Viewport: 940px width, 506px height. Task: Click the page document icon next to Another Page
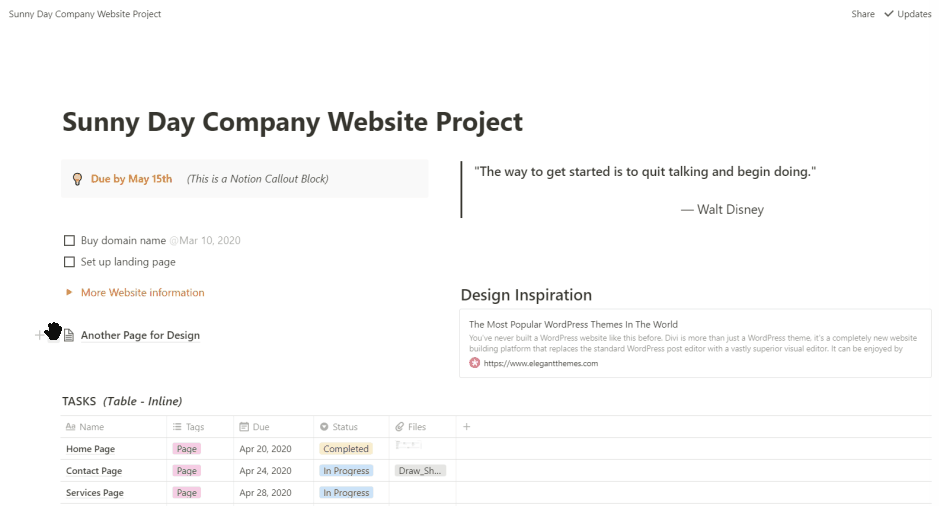click(x=69, y=336)
